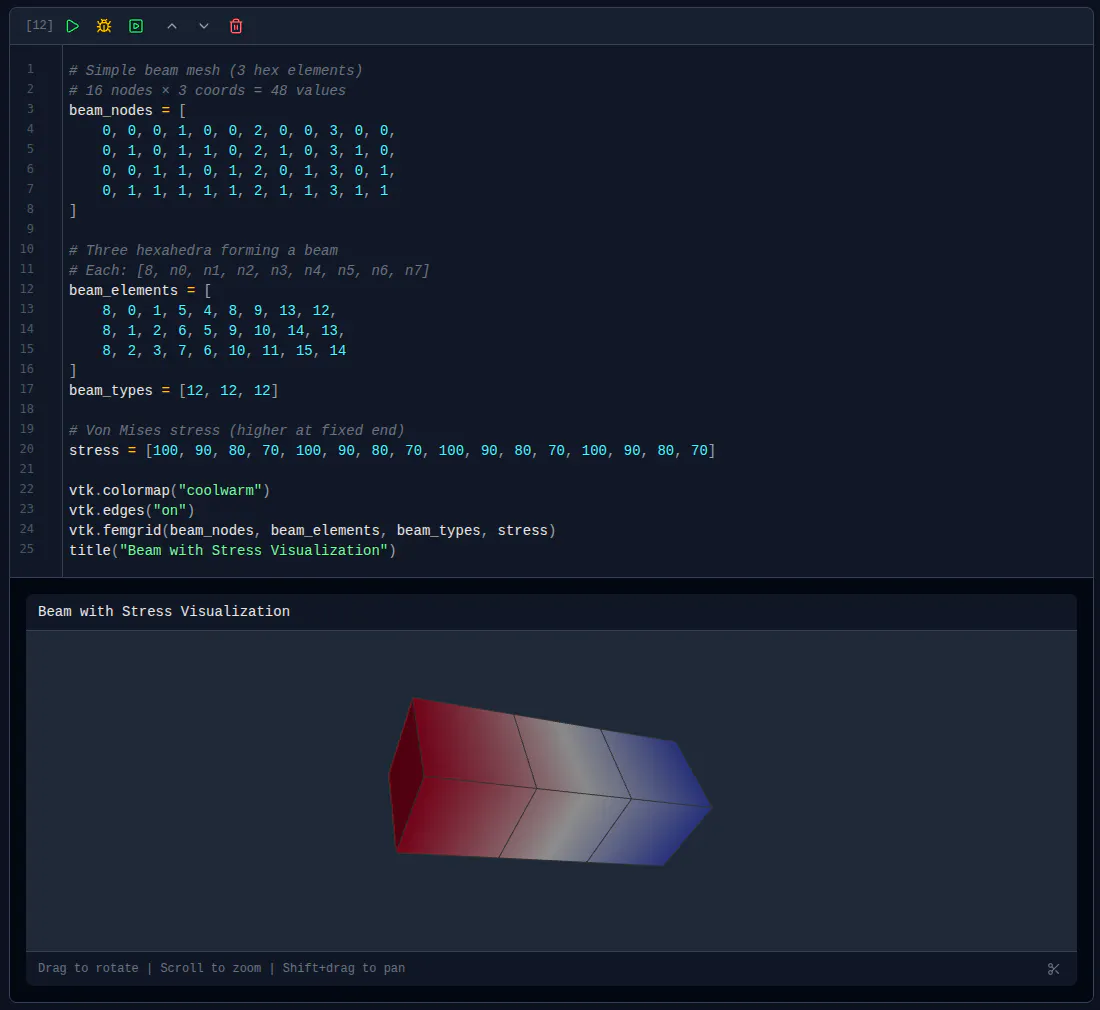Screen dimensions: 1100x1010
Task: Click the vtk.femgrid(...) call line
Action: point(312,530)
